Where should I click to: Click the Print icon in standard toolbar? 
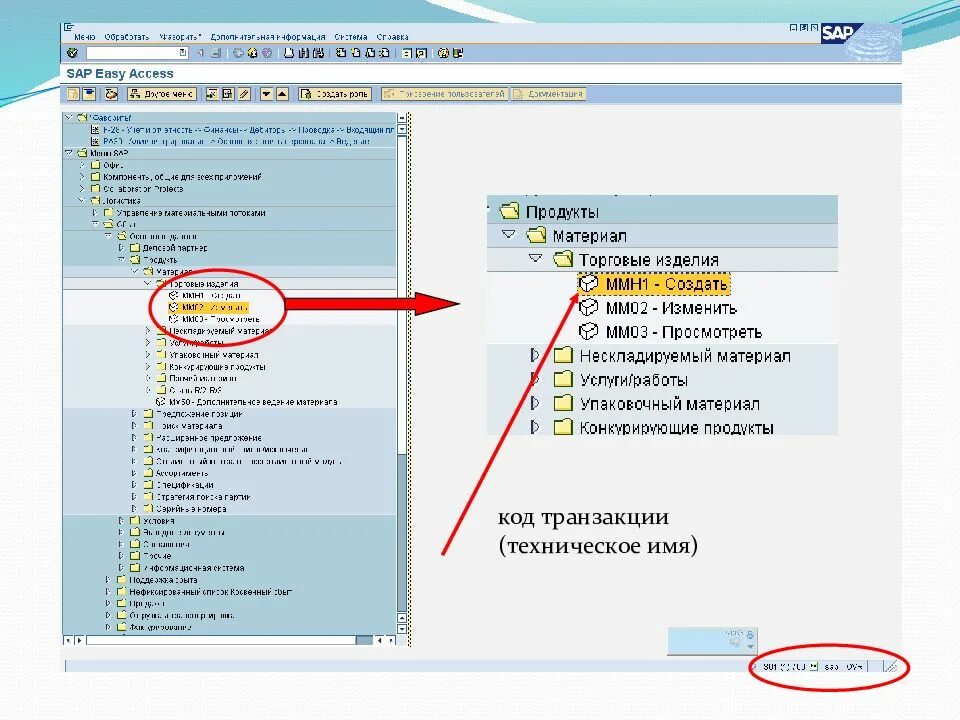289,53
